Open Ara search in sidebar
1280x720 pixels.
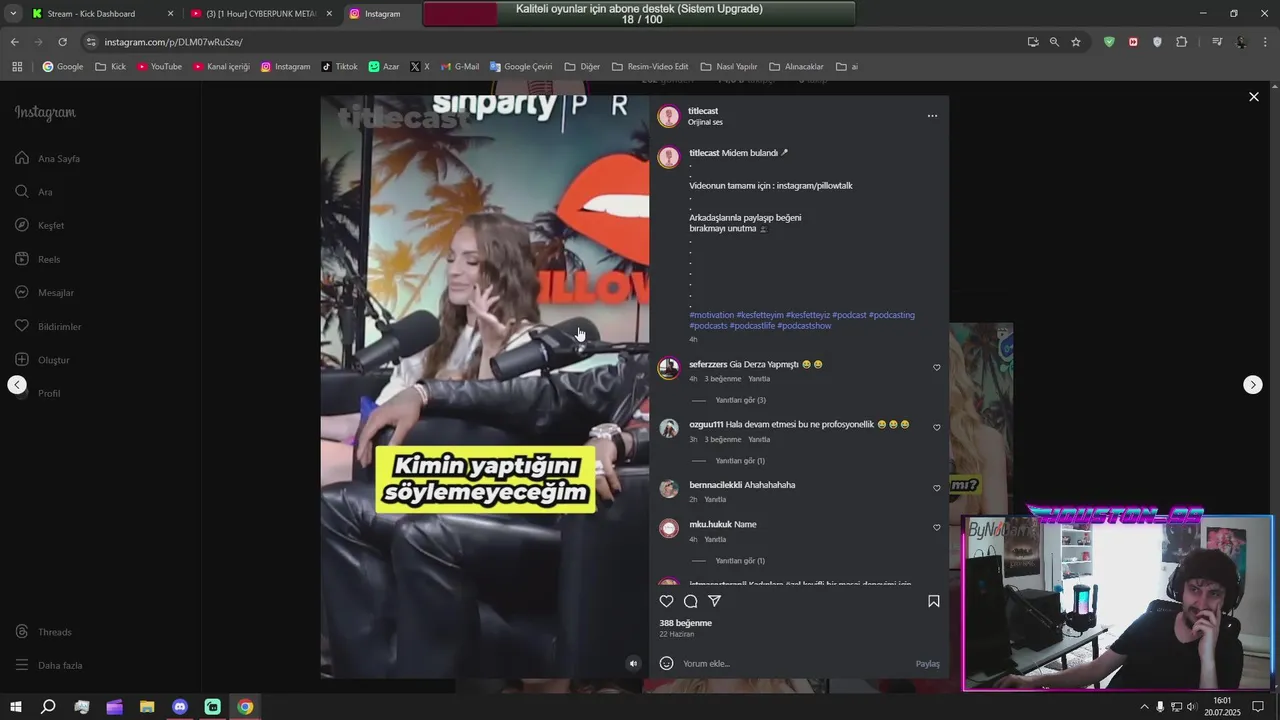(x=34, y=192)
